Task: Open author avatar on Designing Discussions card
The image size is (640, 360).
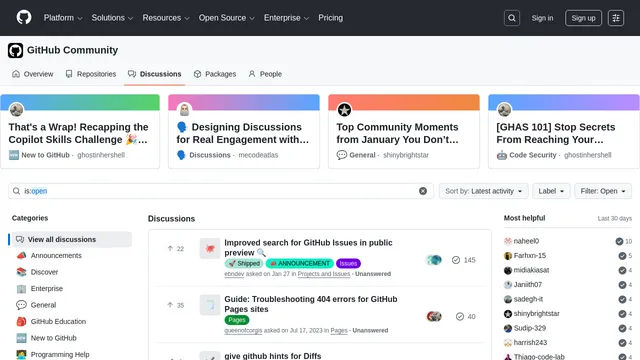Action: pyautogui.click(x=184, y=109)
